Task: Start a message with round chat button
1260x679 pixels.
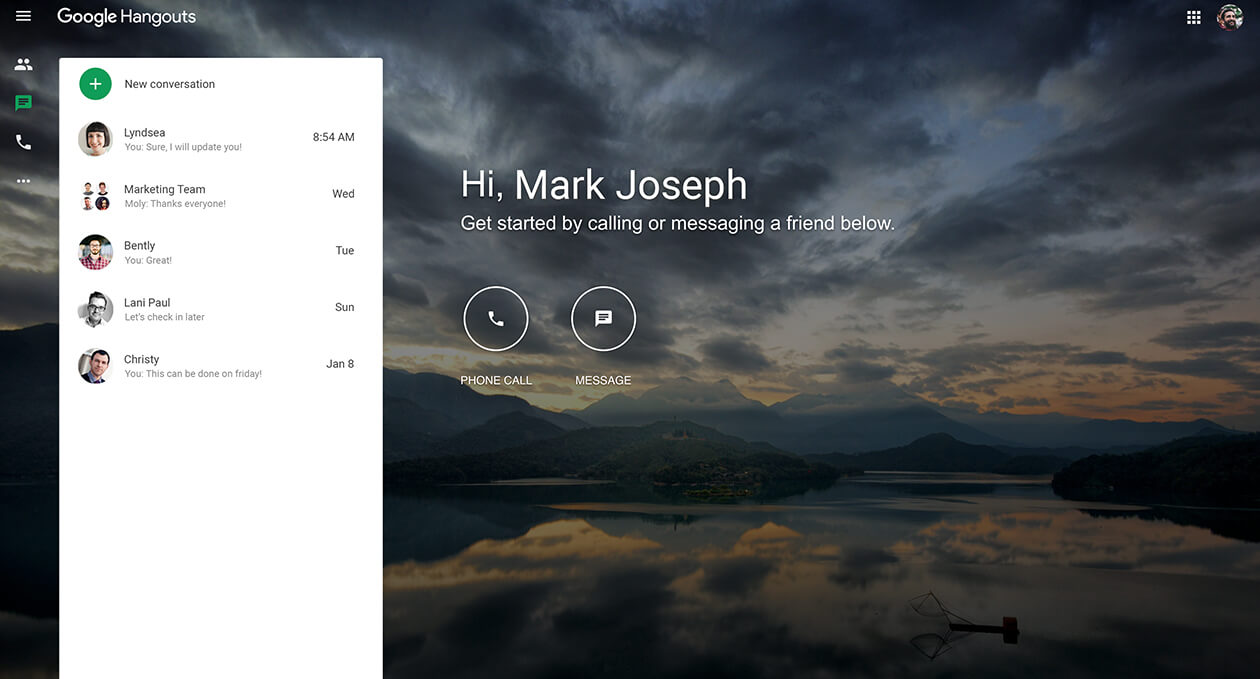Action: point(603,319)
